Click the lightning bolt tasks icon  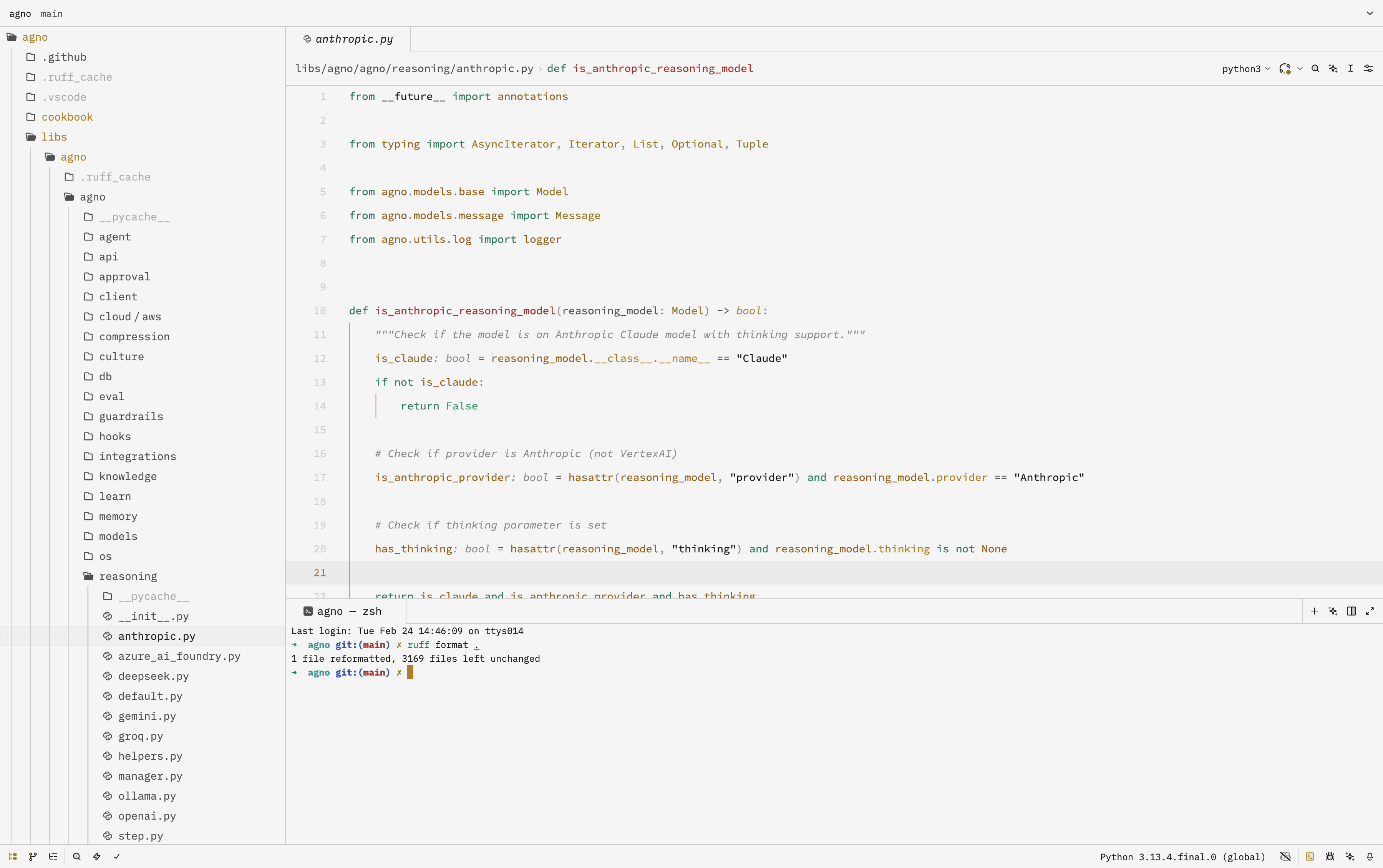96,856
